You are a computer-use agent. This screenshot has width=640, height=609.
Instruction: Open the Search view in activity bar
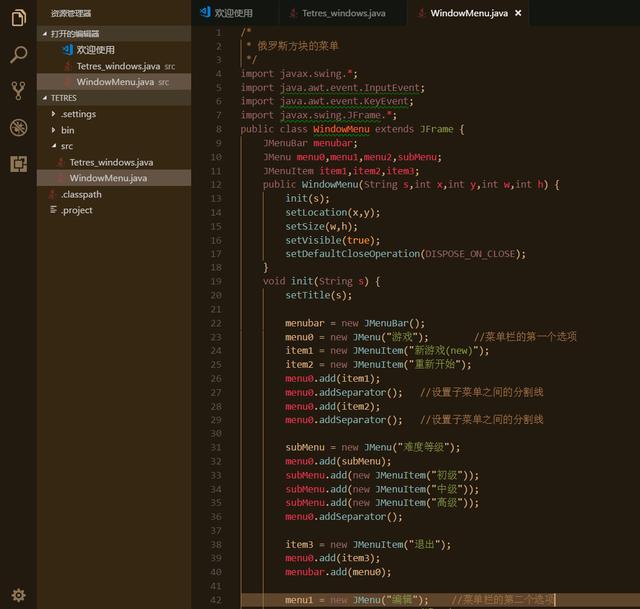18,54
